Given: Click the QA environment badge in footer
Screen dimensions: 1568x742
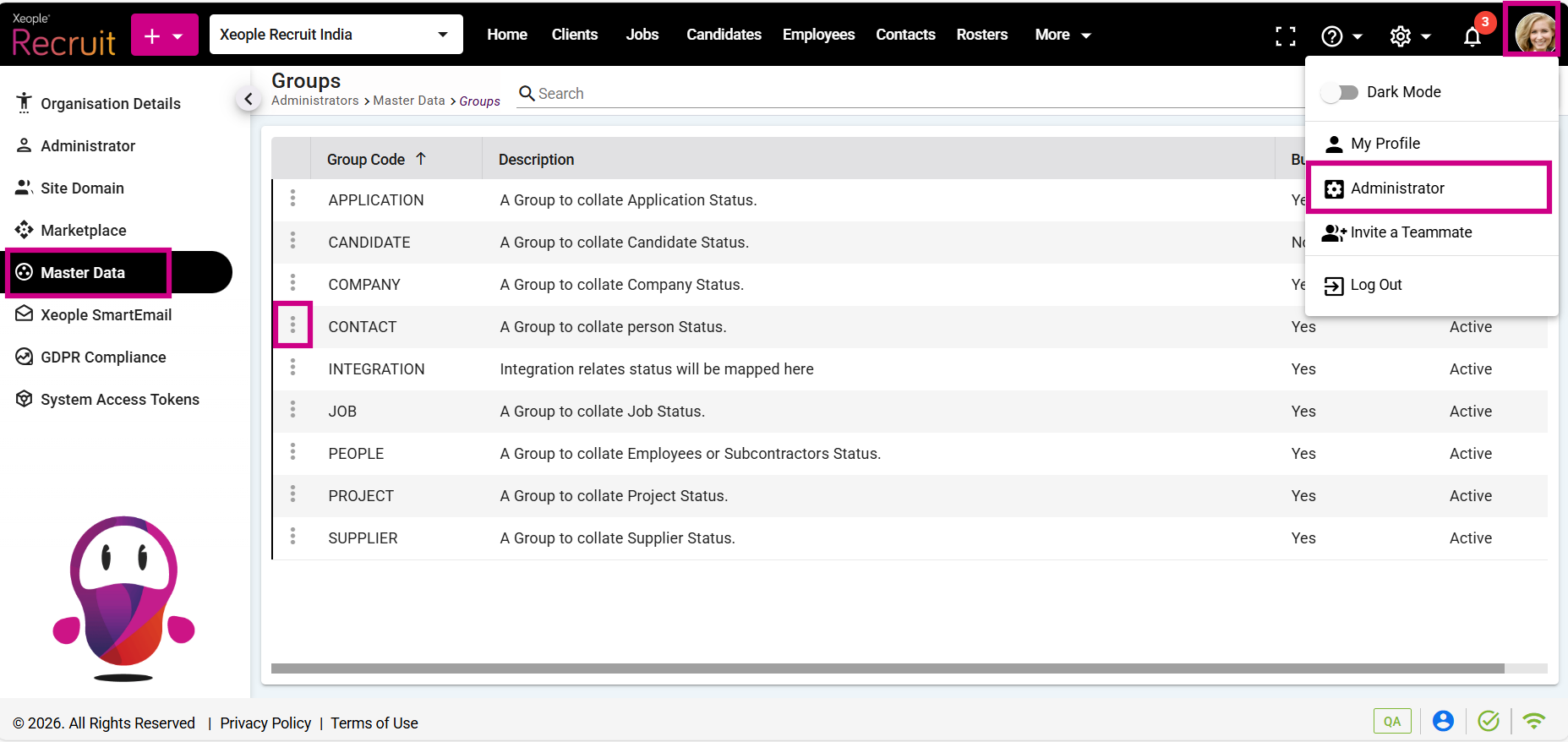Looking at the screenshot, I should click(1391, 721).
